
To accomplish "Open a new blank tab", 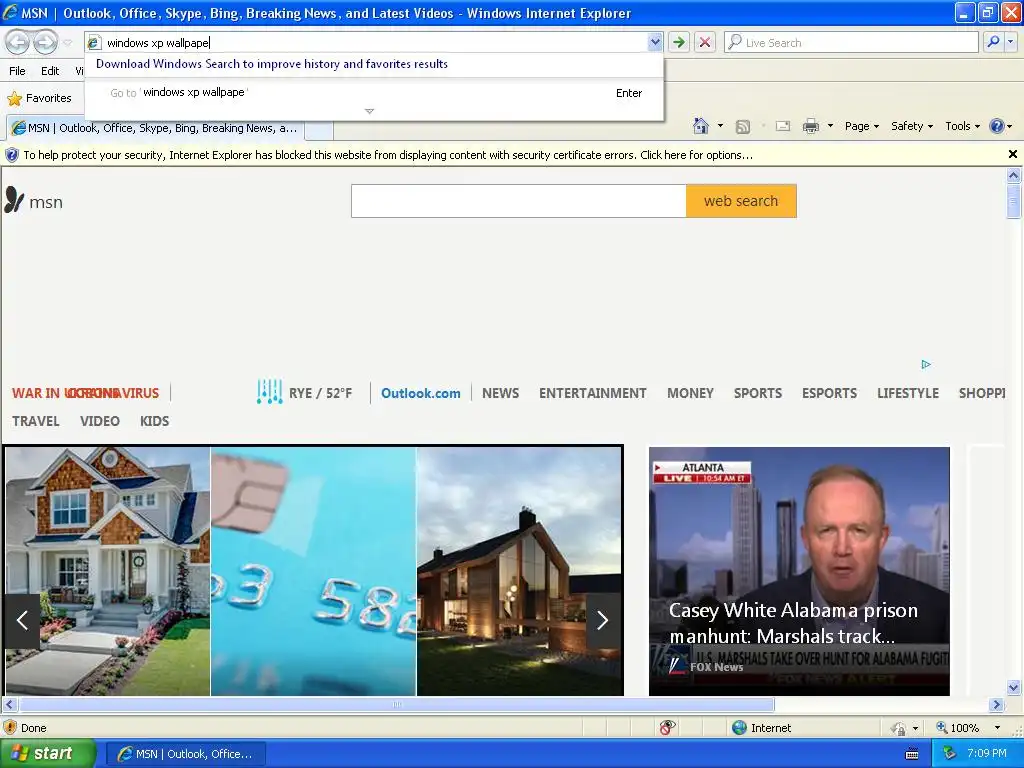I will tap(319, 129).
